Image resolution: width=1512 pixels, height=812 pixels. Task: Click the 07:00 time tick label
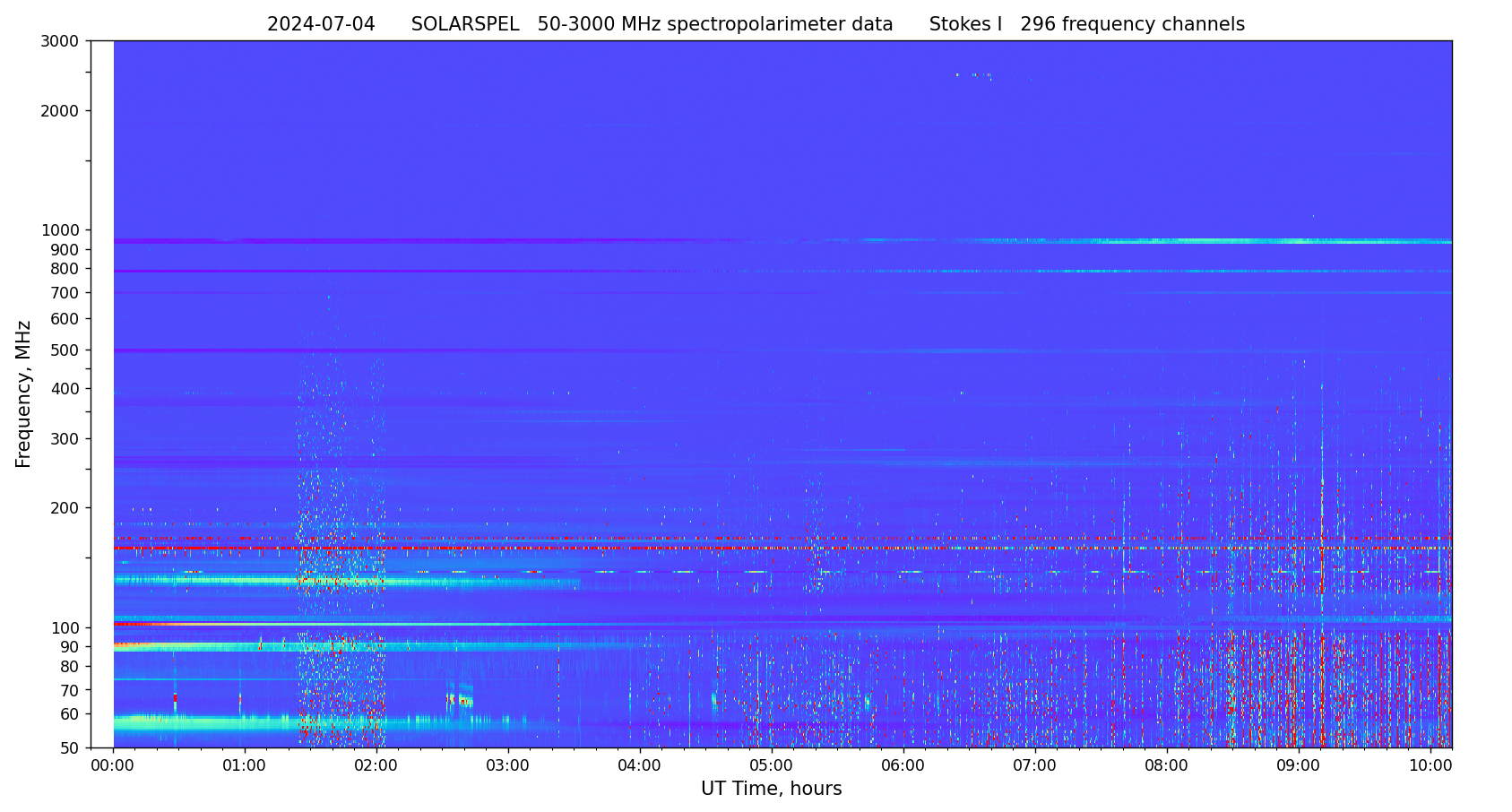(x=1034, y=766)
